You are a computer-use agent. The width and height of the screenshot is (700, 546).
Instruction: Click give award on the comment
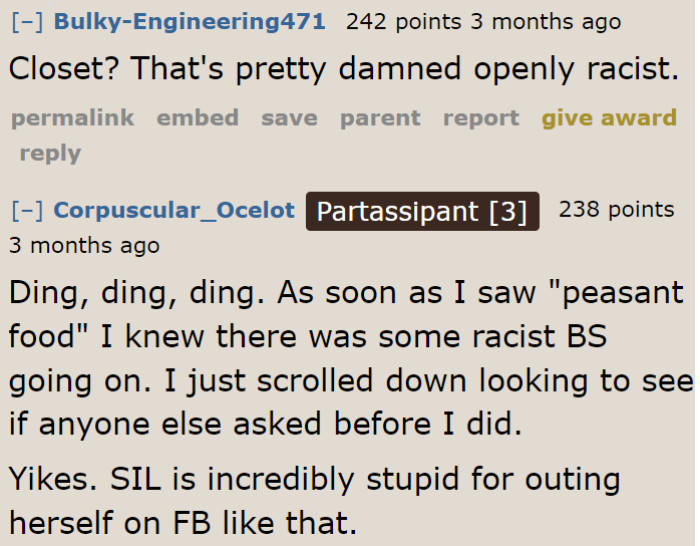tap(609, 118)
